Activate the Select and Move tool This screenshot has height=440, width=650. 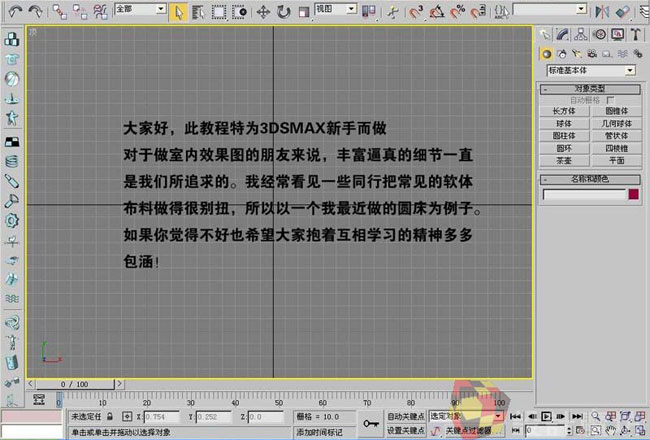coord(263,12)
